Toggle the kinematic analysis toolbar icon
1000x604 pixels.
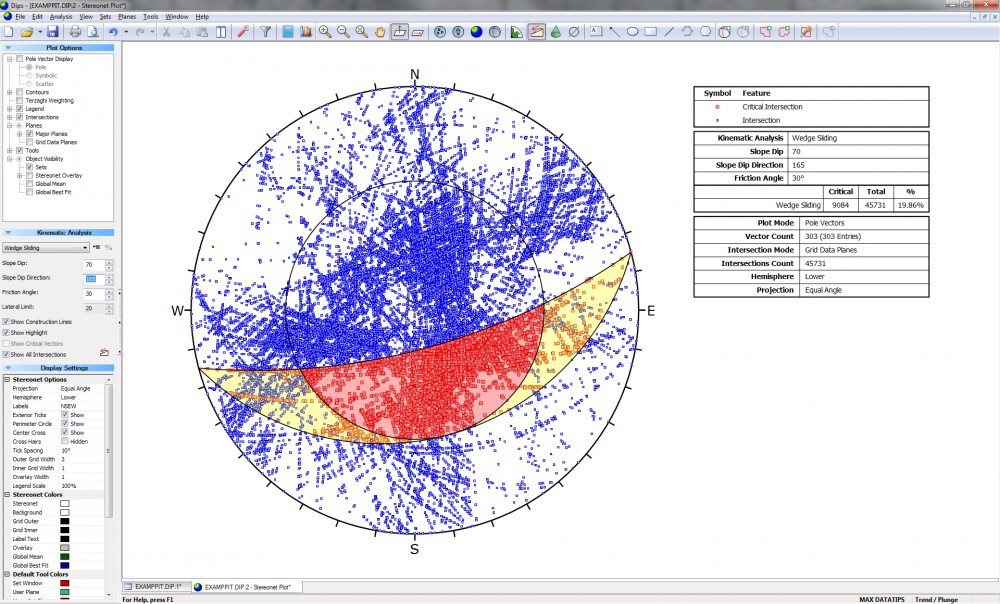537,32
